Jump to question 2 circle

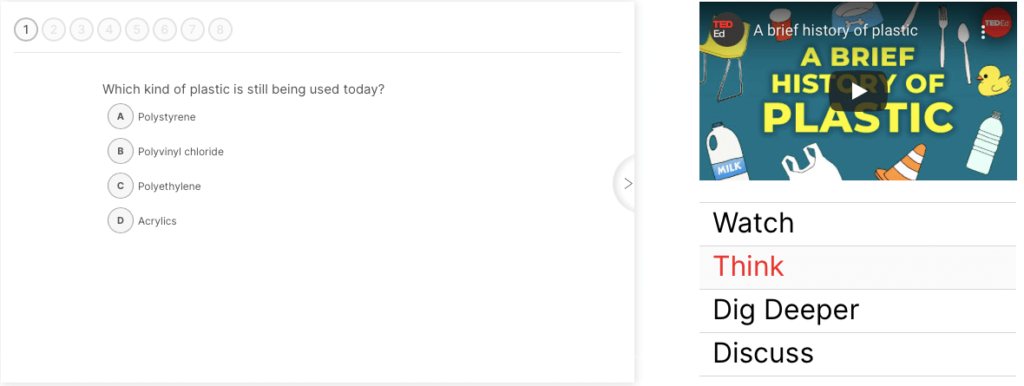(54, 29)
